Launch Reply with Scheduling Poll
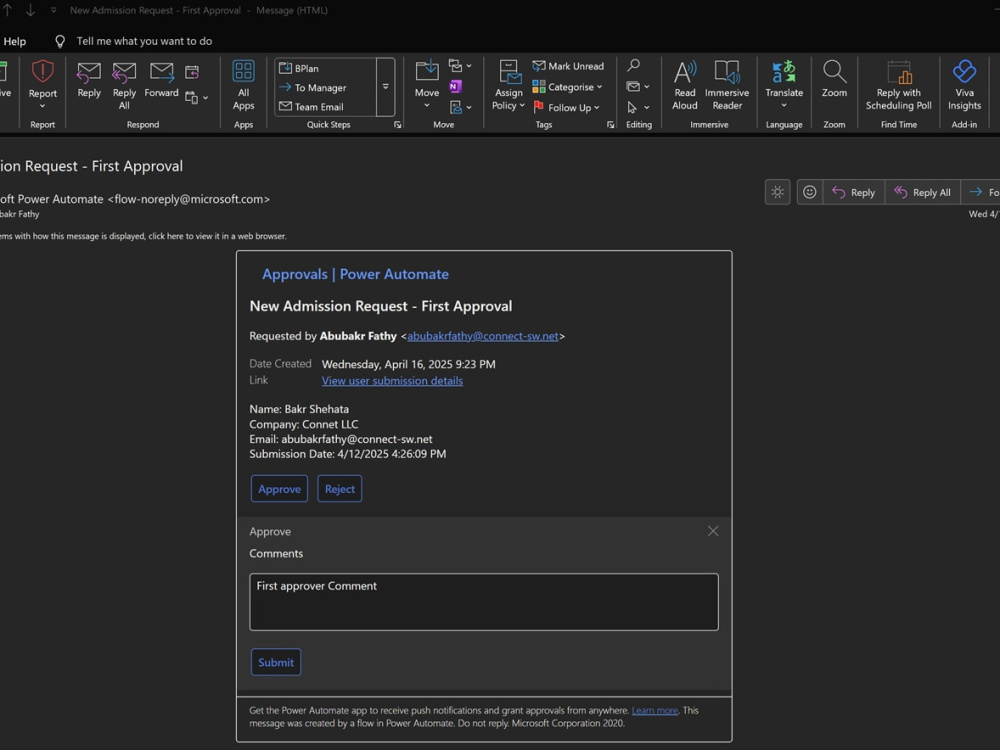The height and width of the screenshot is (750, 1000). pos(898,85)
